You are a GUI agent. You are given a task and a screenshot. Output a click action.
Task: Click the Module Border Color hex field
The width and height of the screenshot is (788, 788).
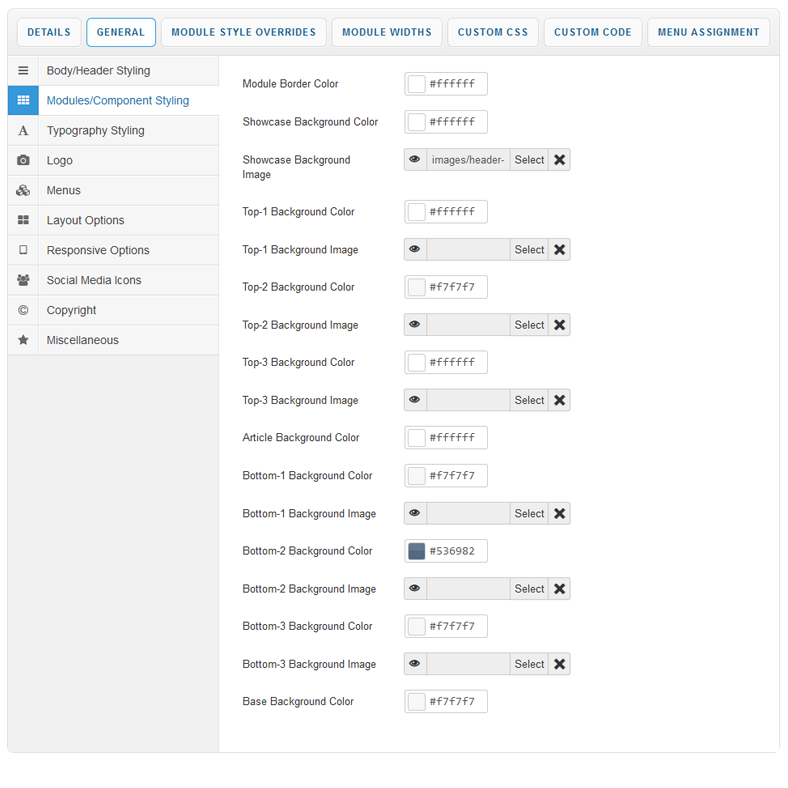click(x=457, y=84)
